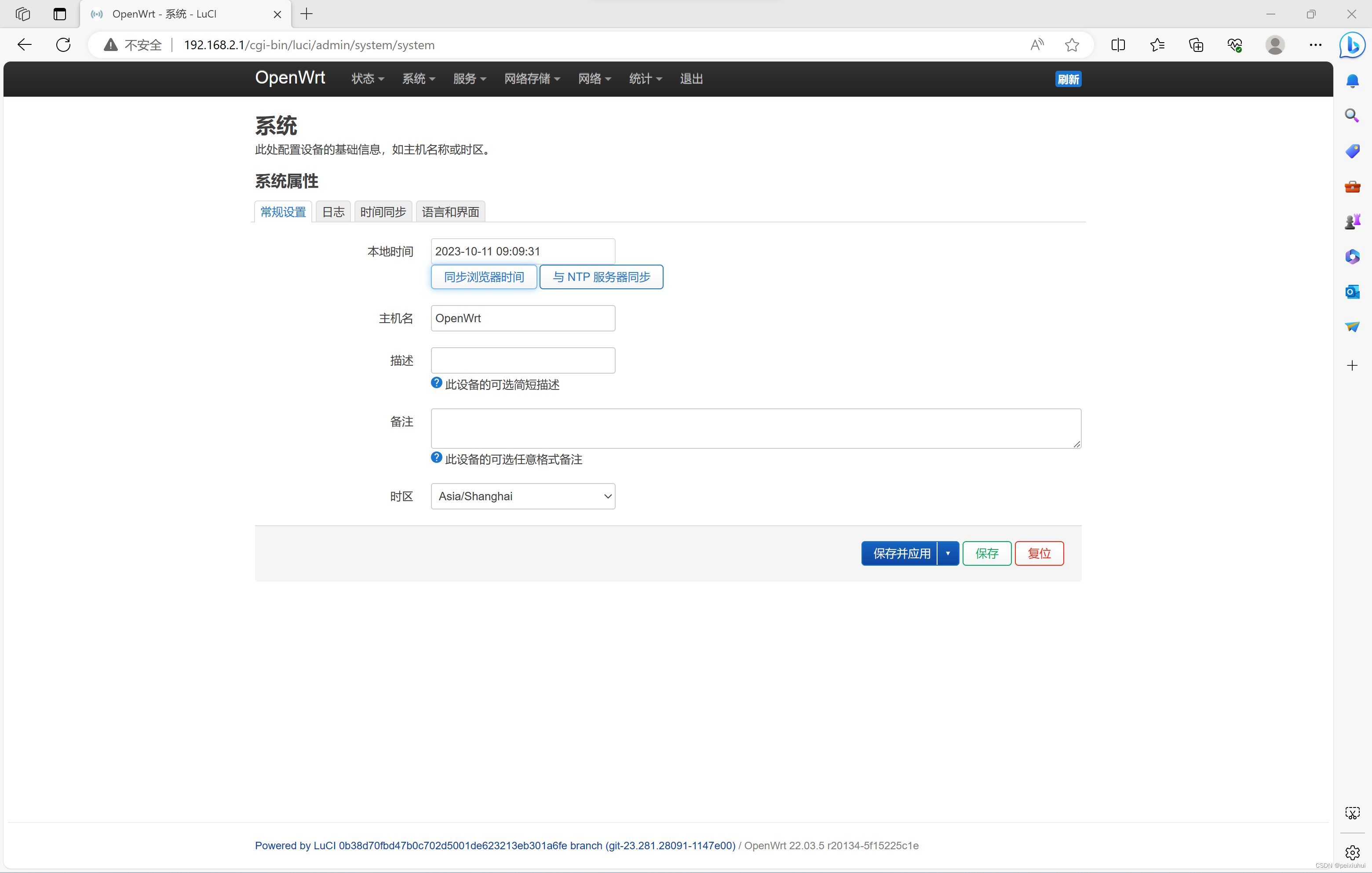This screenshot has height=873, width=1372.
Task: Expand the 保存并应用 dropdown arrow
Action: (x=948, y=553)
